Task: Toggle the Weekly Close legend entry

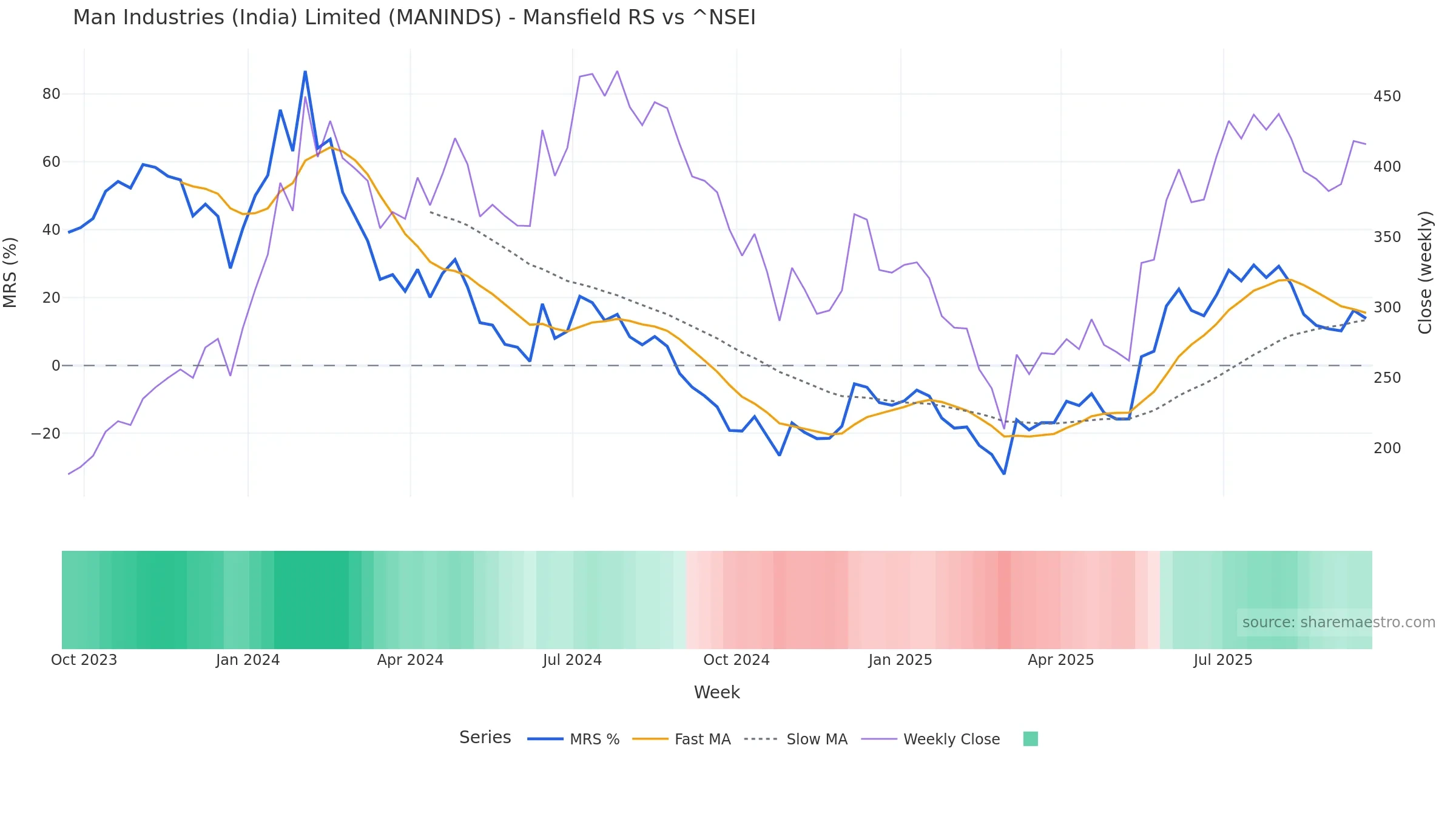Action: 931,739
